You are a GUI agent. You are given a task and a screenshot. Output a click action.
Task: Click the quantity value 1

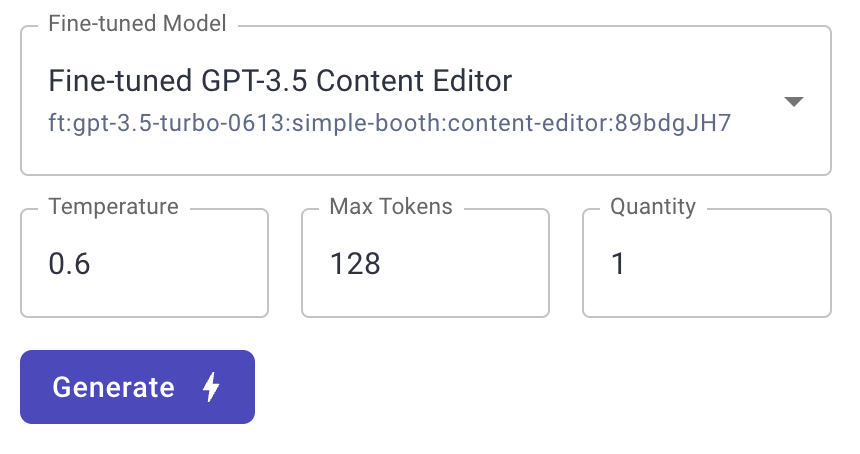coord(618,264)
